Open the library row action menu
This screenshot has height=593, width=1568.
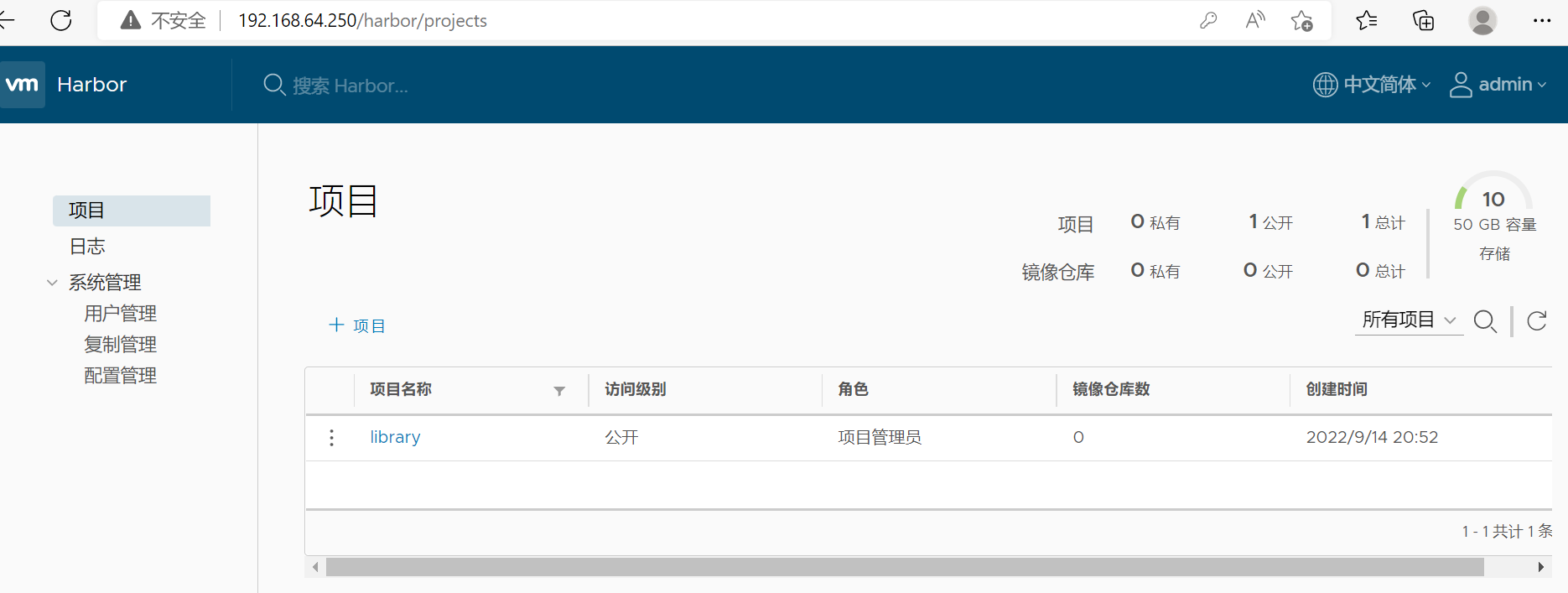332,437
